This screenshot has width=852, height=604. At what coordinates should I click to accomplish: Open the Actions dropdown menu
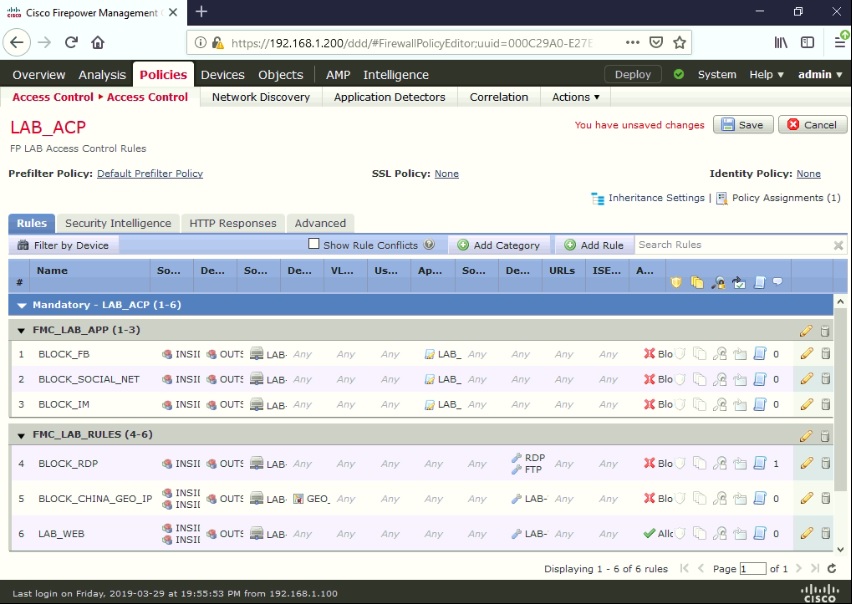(x=575, y=97)
